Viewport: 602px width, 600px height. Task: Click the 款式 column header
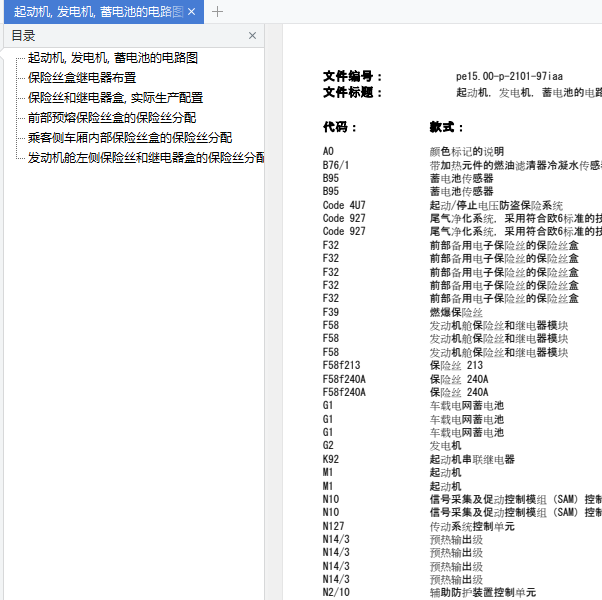(446, 127)
